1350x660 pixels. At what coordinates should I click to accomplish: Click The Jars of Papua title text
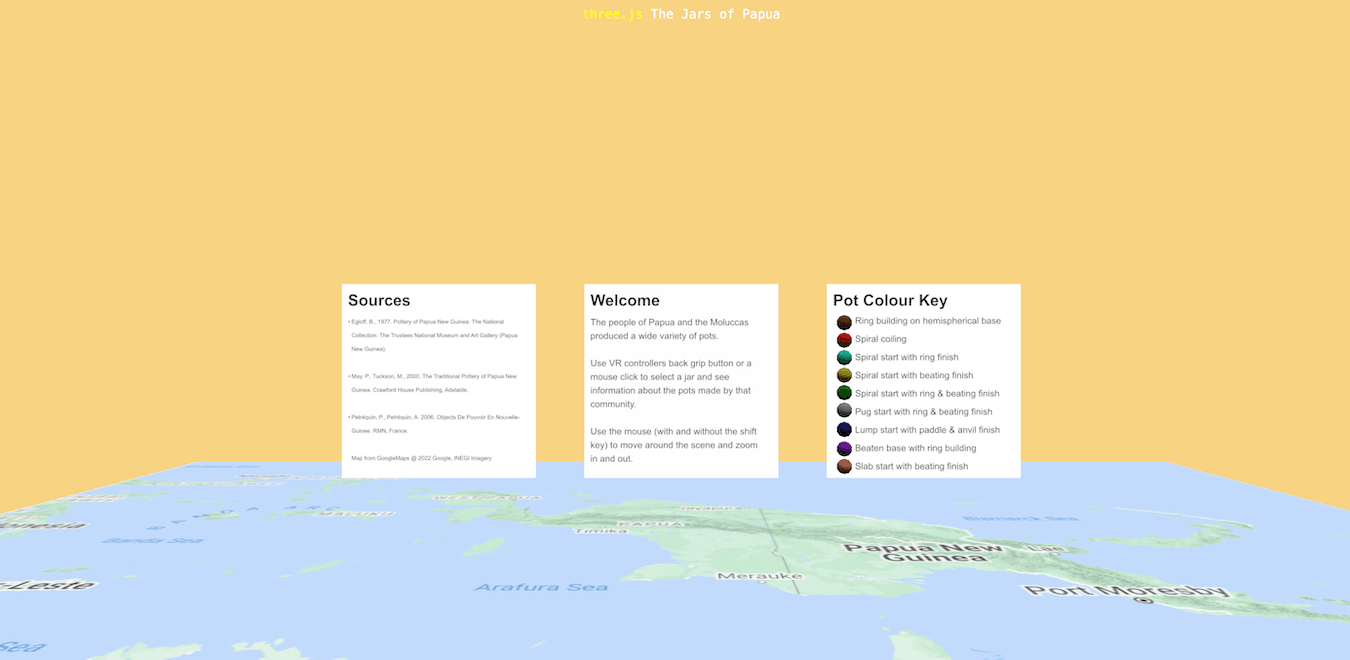(715, 14)
